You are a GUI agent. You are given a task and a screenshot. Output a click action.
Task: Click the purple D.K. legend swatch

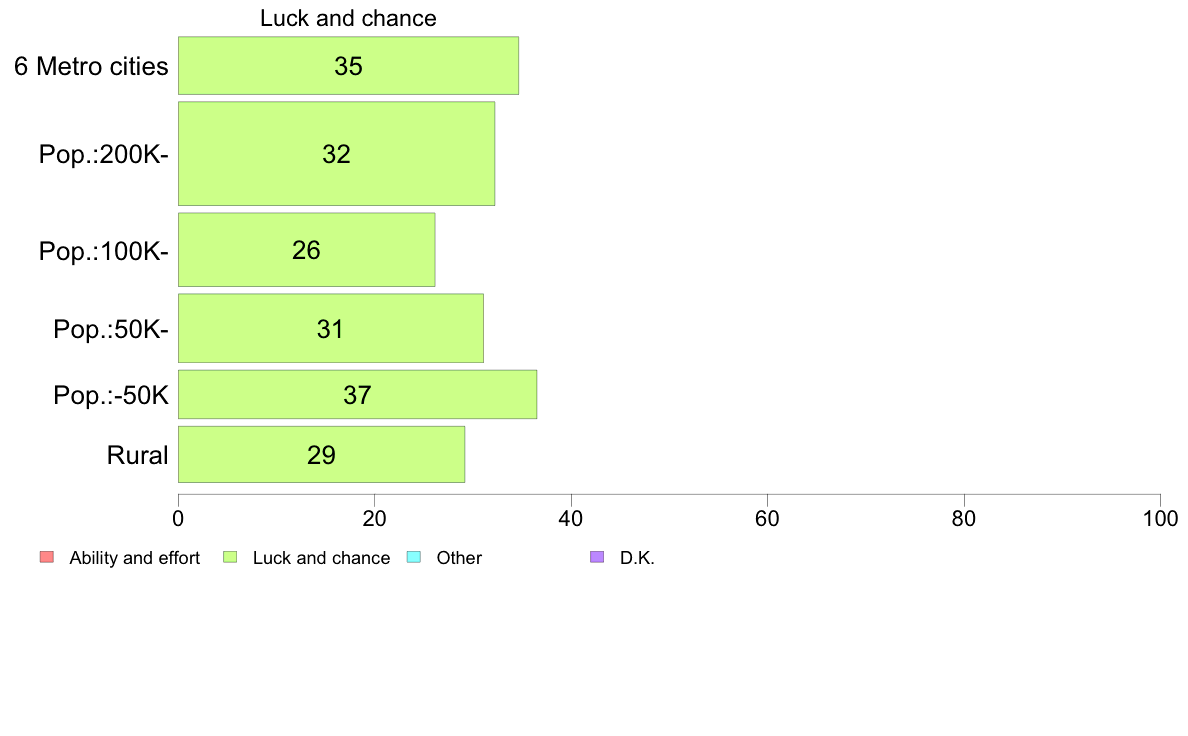(598, 557)
